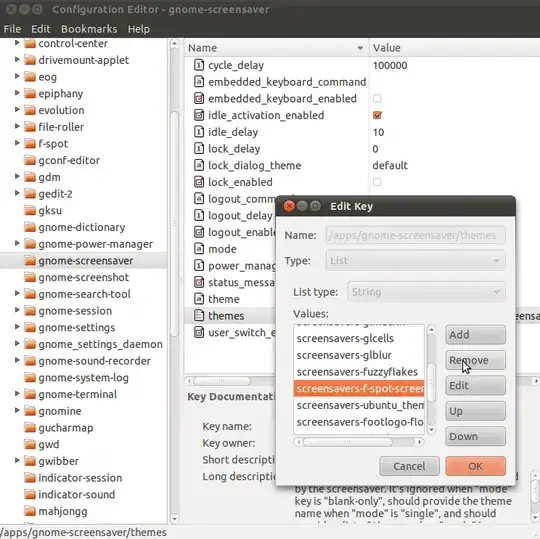Expand the evolution folder arrow

(17, 110)
